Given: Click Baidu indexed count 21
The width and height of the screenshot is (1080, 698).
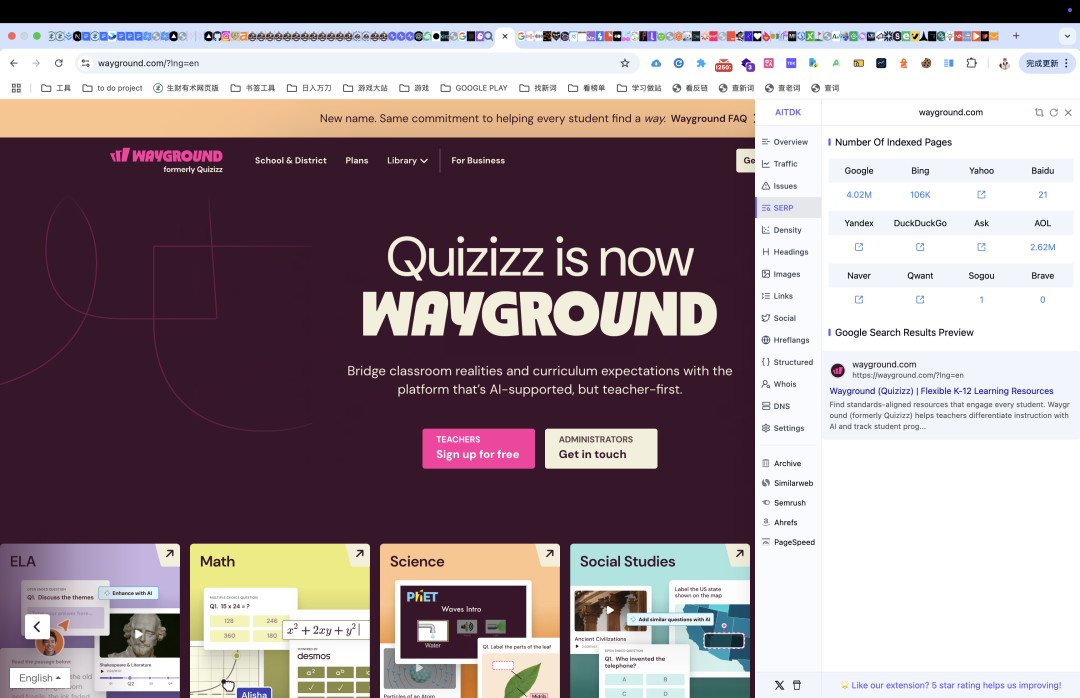Looking at the screenshot, I should pyautogui.click(x=1043, y=195).
